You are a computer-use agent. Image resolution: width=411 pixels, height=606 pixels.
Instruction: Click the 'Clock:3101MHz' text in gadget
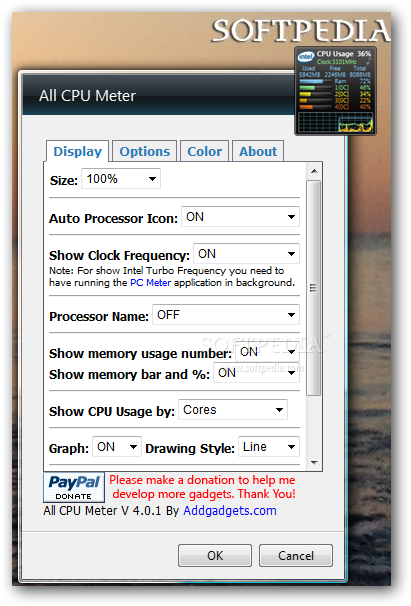[x=337, y=62]
